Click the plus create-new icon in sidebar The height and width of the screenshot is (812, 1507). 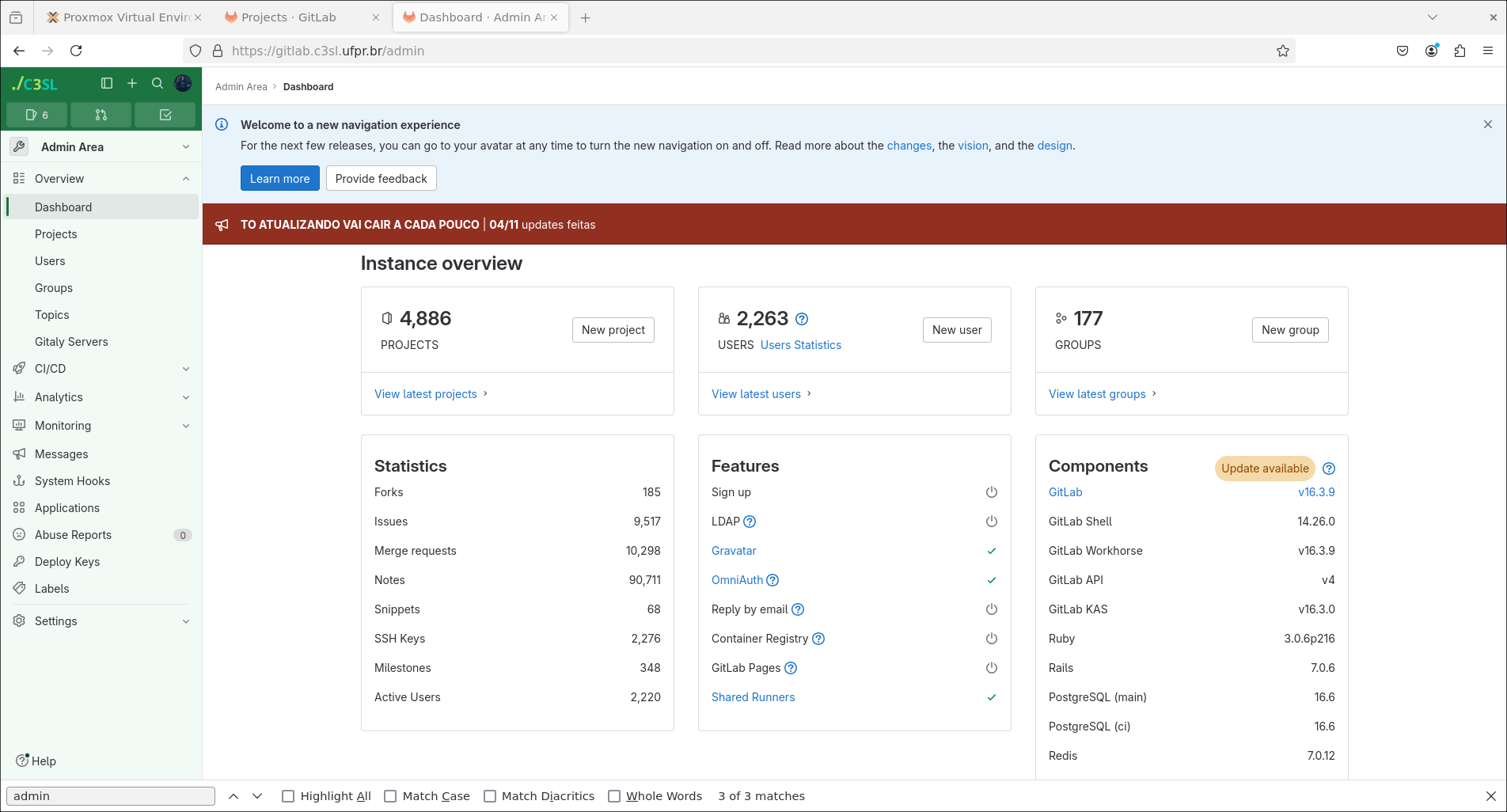[x=132, y=83]
